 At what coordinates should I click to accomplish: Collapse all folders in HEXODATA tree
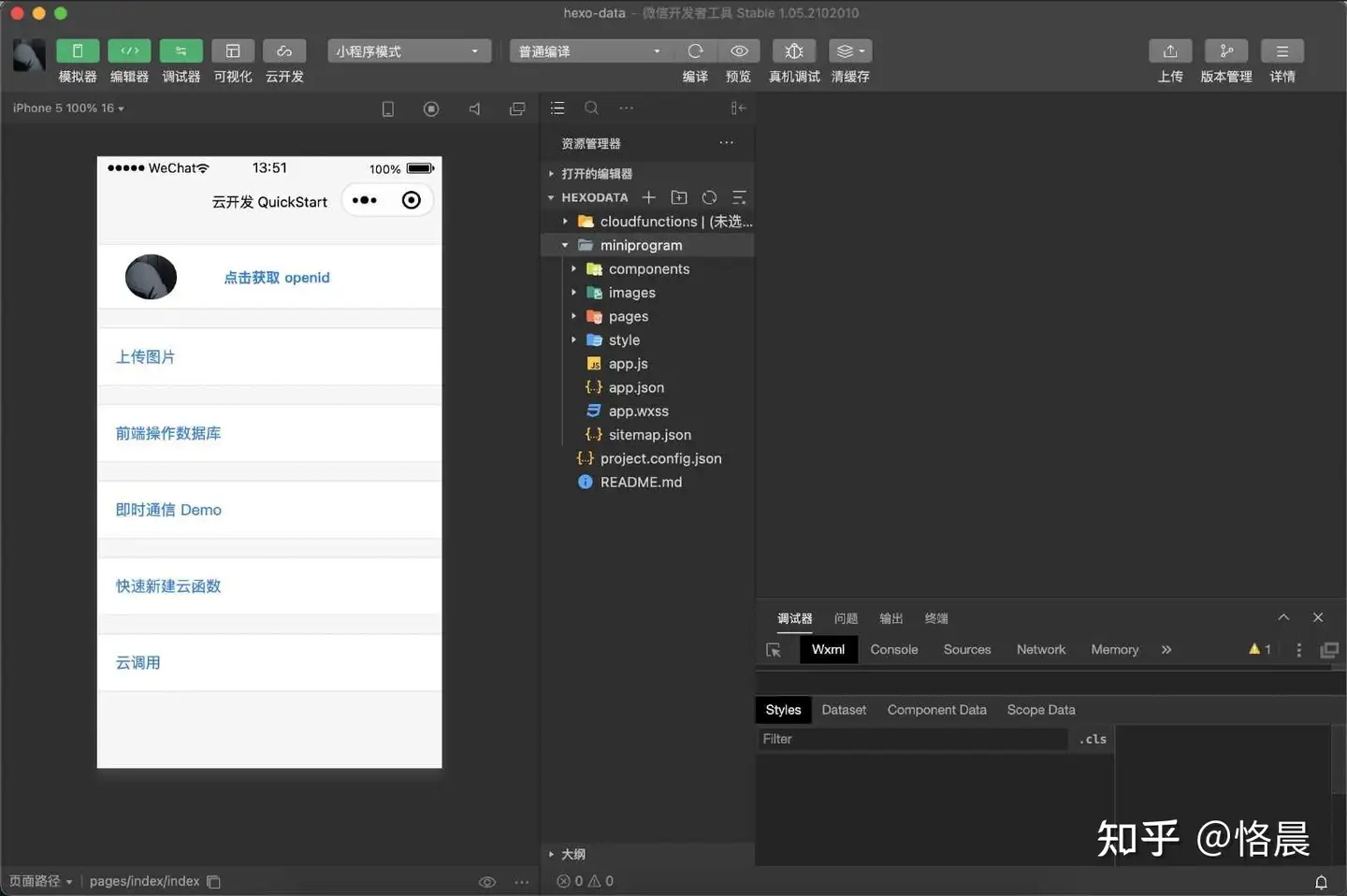739,197
